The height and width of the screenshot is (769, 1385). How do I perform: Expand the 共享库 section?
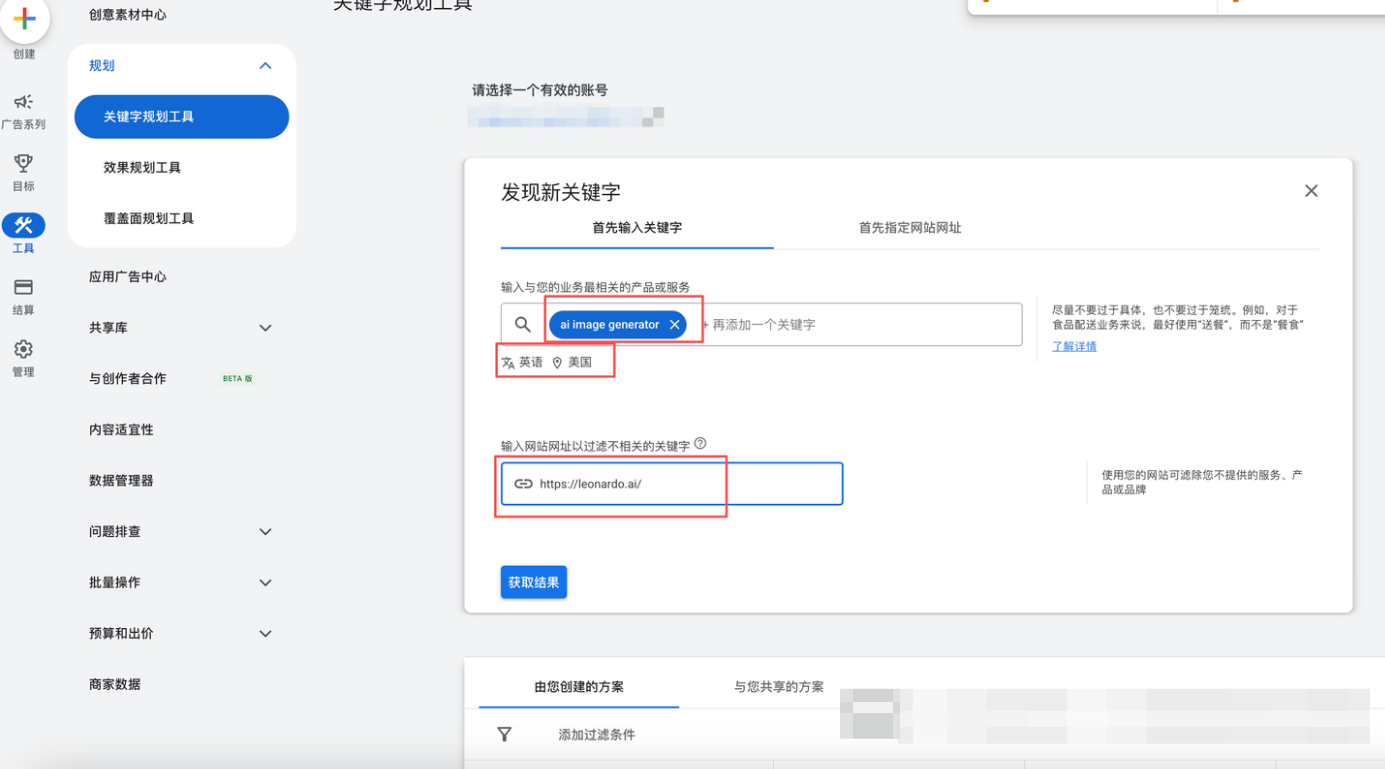(265, 328)
